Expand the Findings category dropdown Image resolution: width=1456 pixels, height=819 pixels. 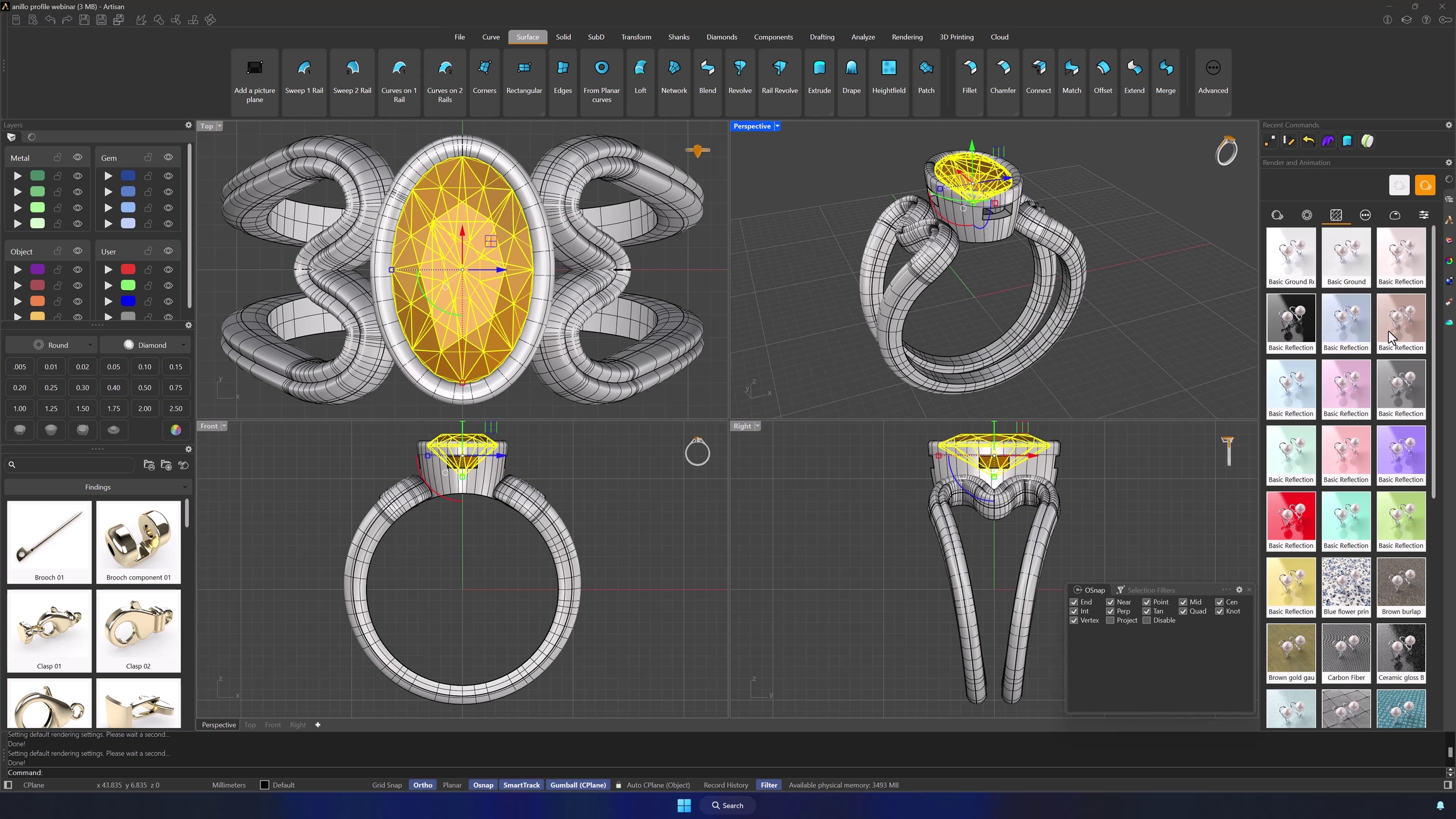[98, 487]
